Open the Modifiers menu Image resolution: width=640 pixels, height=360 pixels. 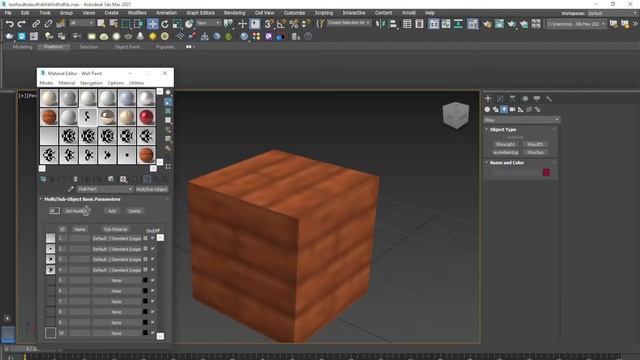pyautogui.click(x=137, y=13)
